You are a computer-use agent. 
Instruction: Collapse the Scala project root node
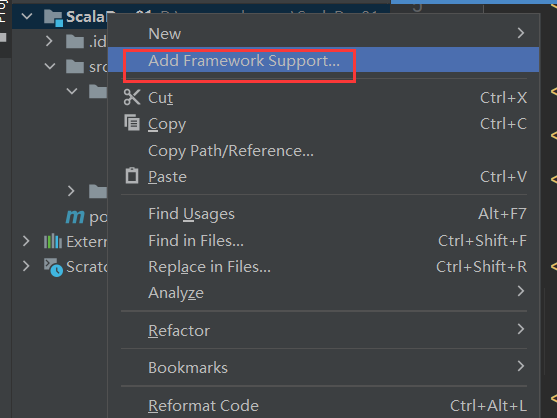[x=27, y=16]
